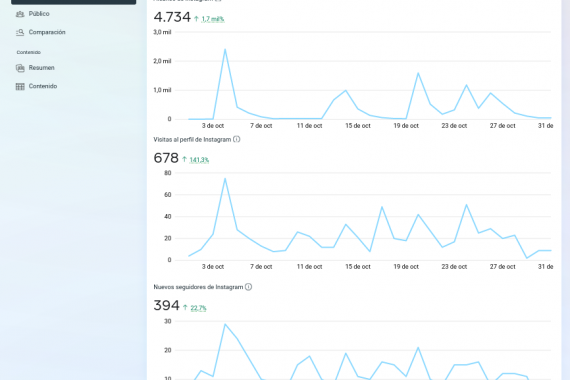Show info for Visitas al perfil de Instagram

[237, 139]
